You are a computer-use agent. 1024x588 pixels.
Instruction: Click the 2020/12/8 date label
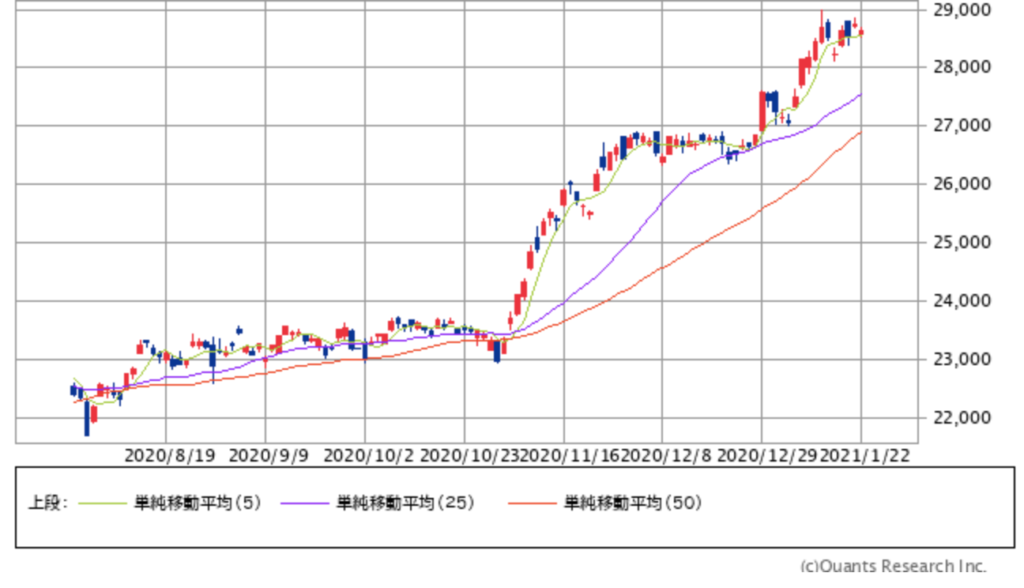pyautogui.click(x=665, y=455)
